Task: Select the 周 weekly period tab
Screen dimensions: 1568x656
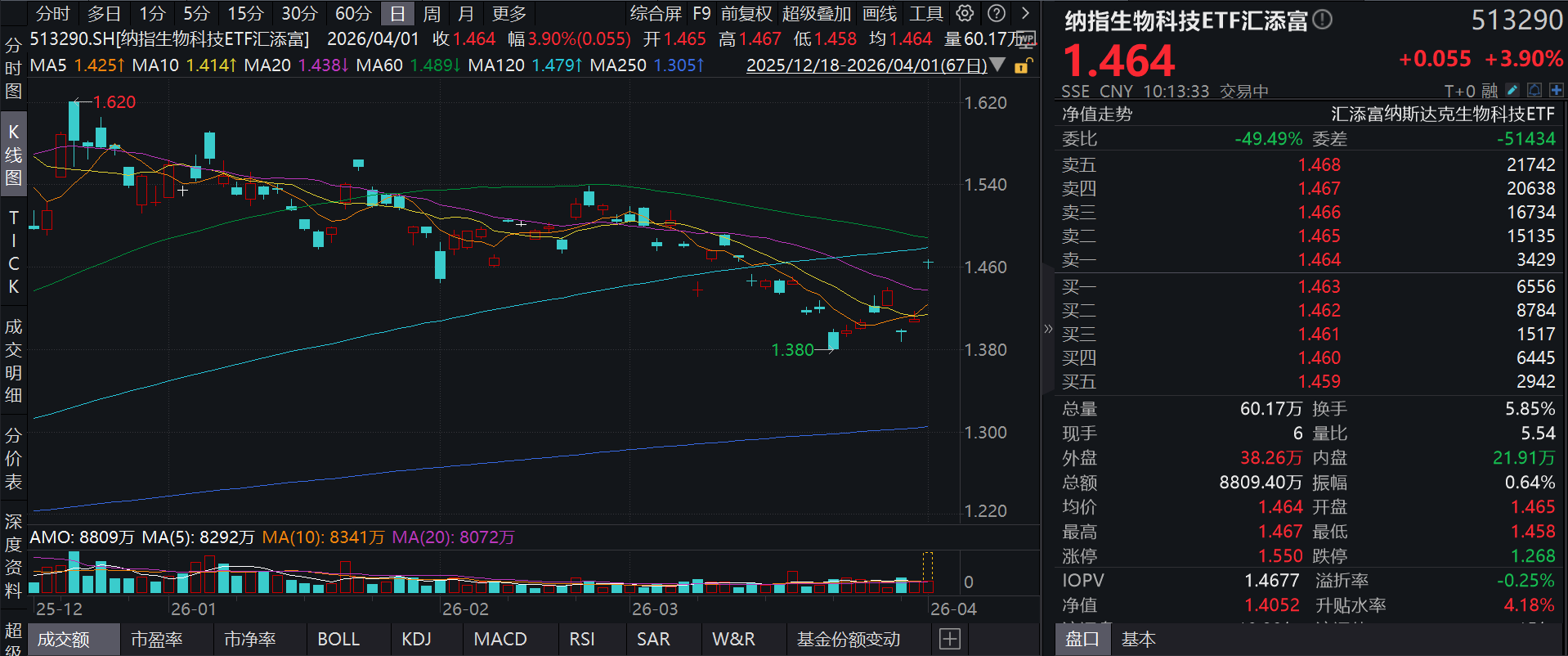Action: [x=432, y=14]
